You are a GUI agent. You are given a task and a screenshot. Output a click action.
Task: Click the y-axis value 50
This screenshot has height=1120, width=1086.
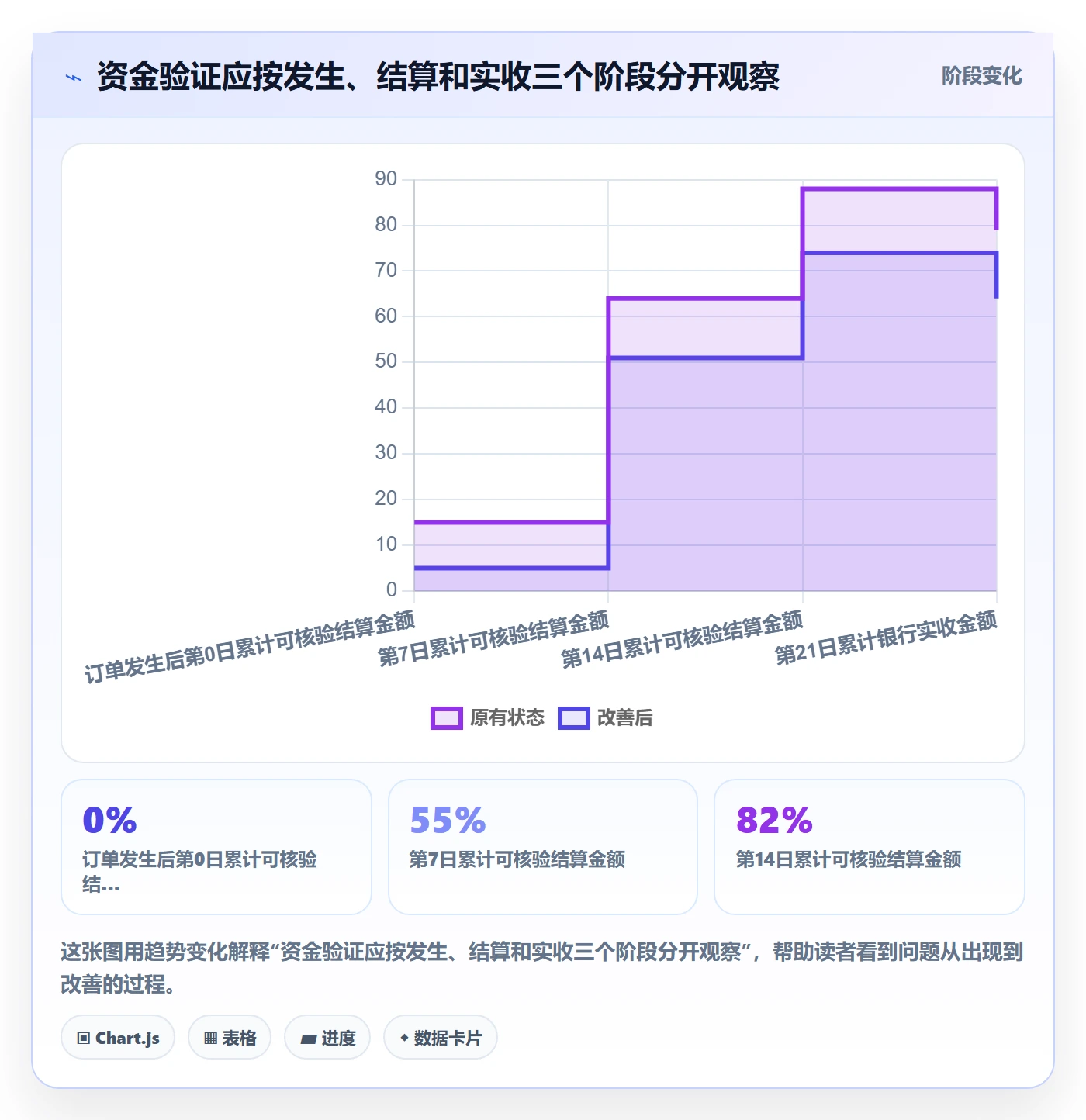(x=386, y=361)
